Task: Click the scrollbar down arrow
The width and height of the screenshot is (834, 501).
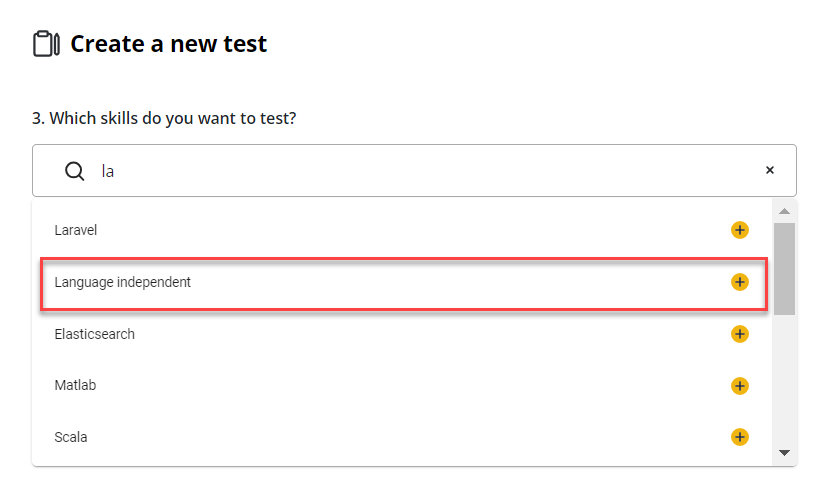Action: click(x=784, y=453)
